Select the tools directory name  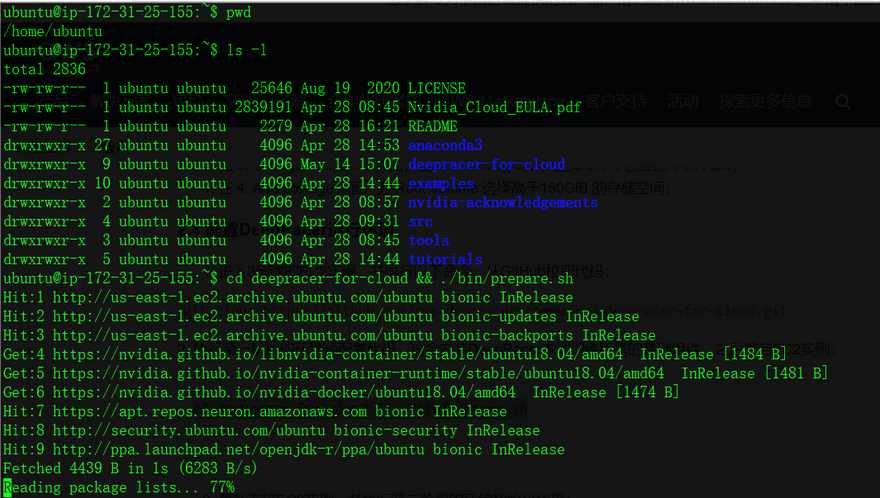(x=428, y=241)
